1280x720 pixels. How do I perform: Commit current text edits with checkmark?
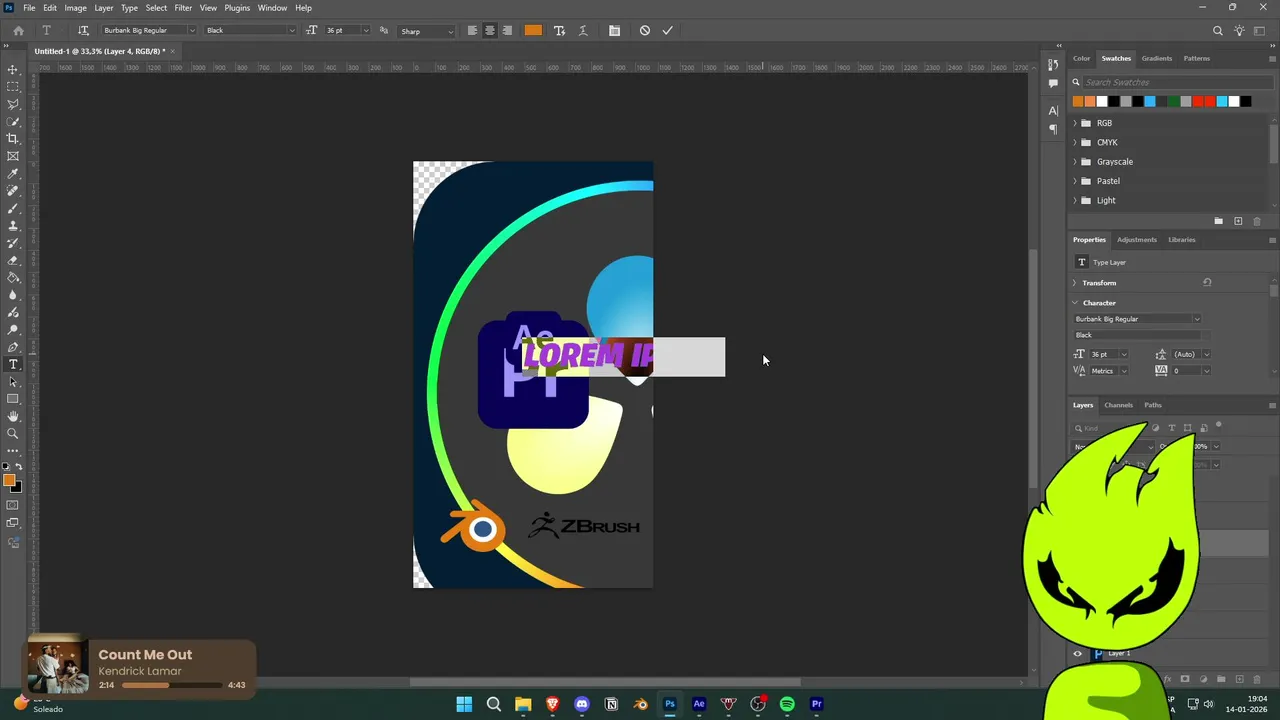pyautogui.click(x=668, y=30)
